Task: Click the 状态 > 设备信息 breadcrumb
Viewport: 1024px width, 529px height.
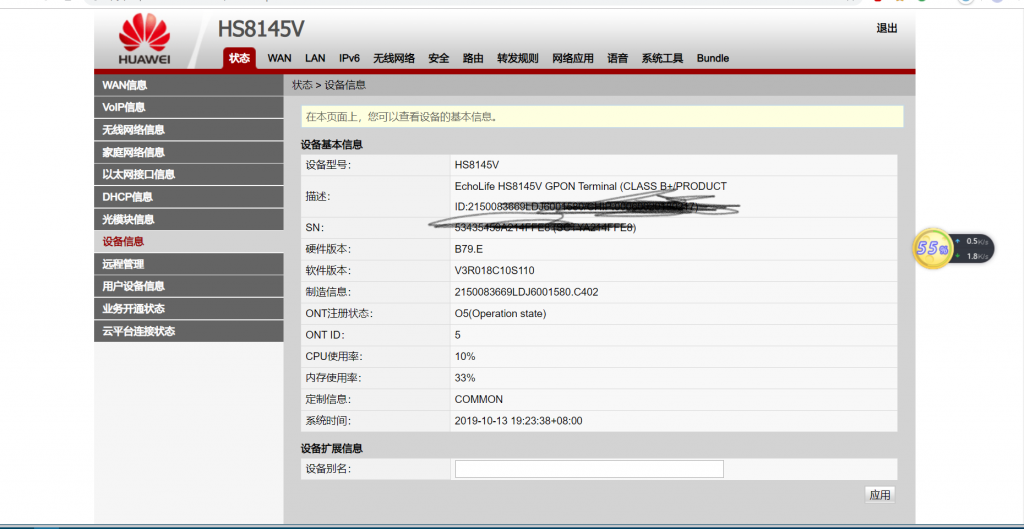Action: pos(328,85)
